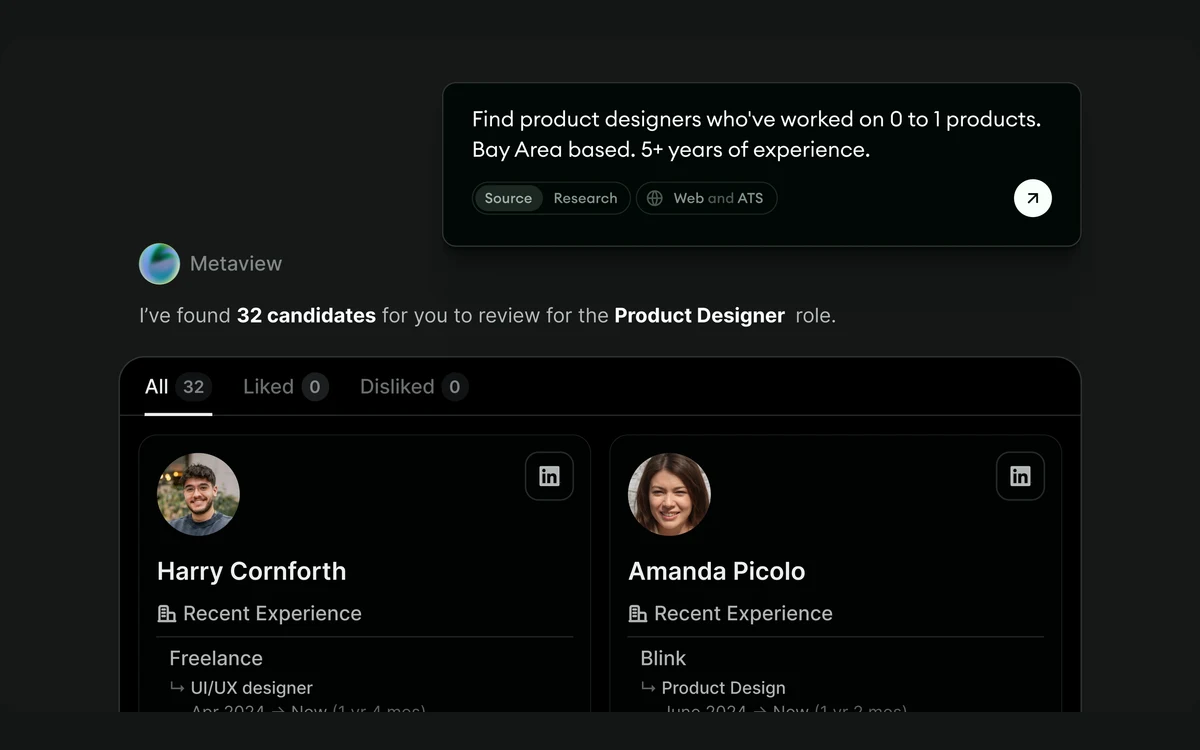The width and height of the screenshot is (1200, 750).
Task: Click the Freelance company entry
Action: [216, 658]
